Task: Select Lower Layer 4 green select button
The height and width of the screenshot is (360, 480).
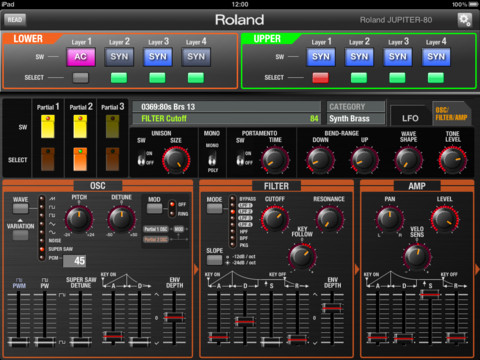Action: 196,78
